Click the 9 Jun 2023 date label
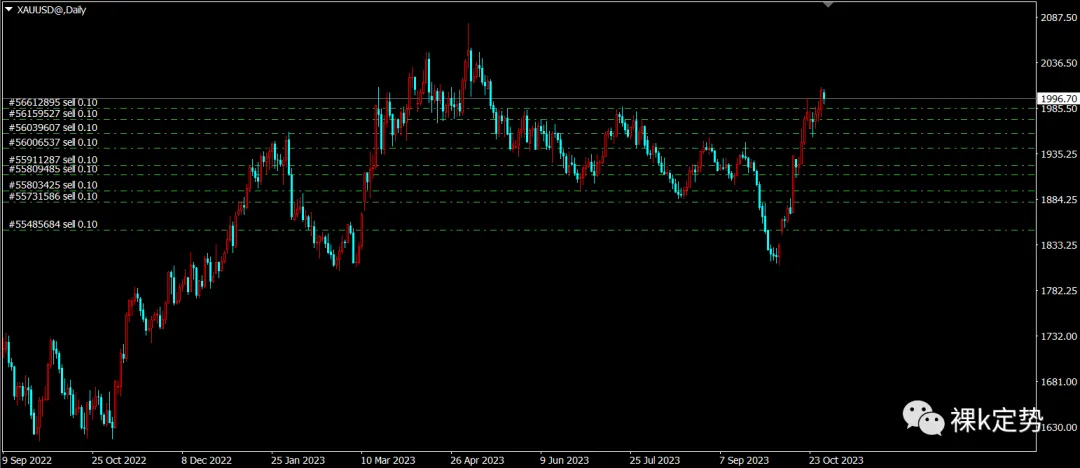 [x=564, y=460]
